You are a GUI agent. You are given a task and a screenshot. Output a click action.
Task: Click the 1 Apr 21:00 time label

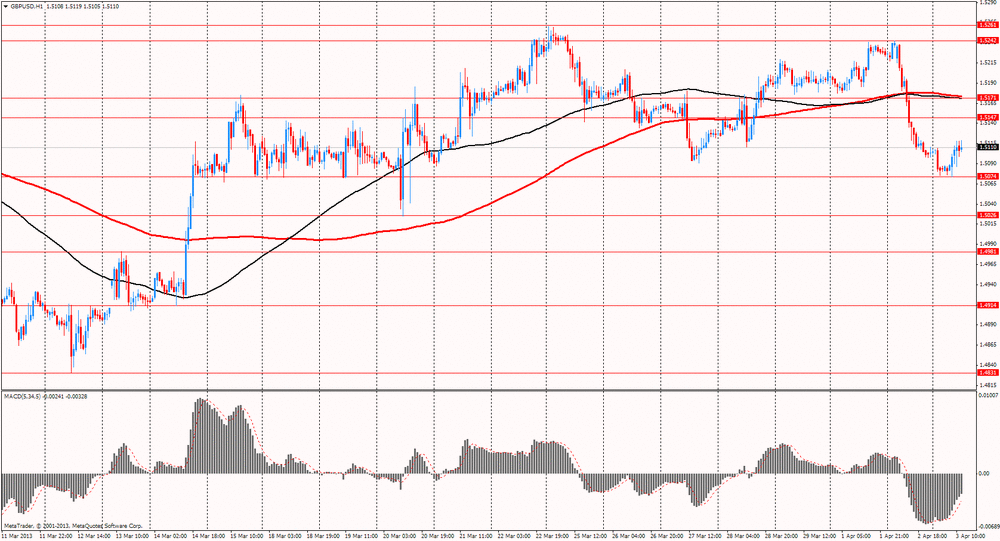tap(893, 537)
